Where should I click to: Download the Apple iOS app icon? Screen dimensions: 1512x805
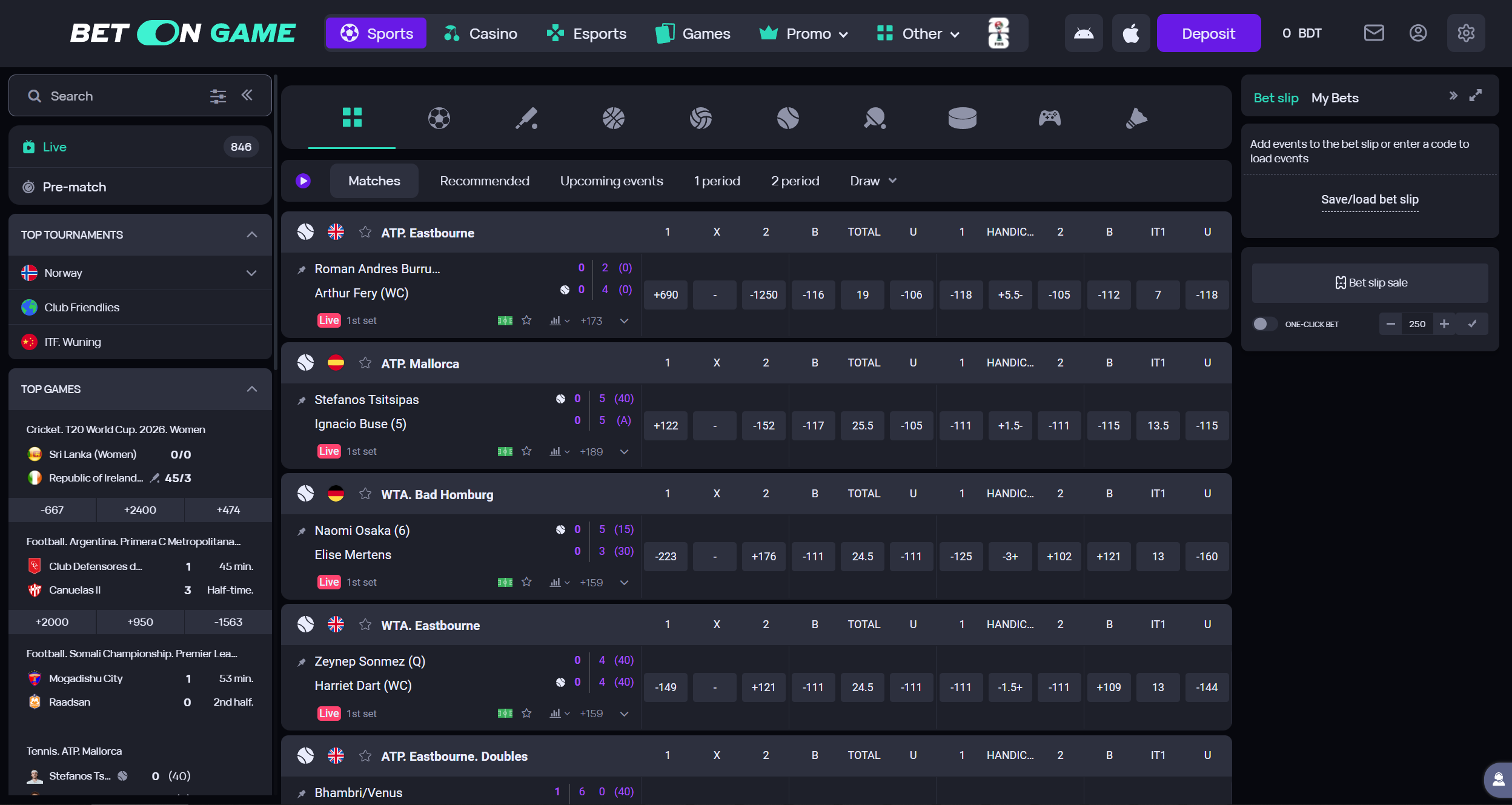pyautogui.click(x=1131, y=33)
